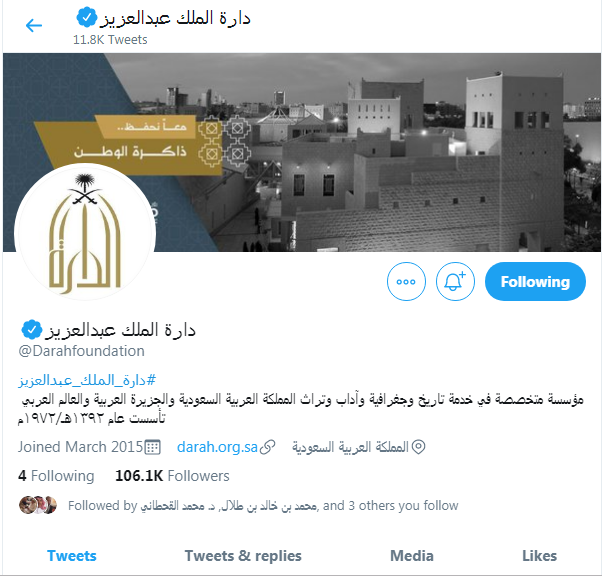Switch to the Media tab
This screenshot has height=578, width=602.
[x=412, y=556]
